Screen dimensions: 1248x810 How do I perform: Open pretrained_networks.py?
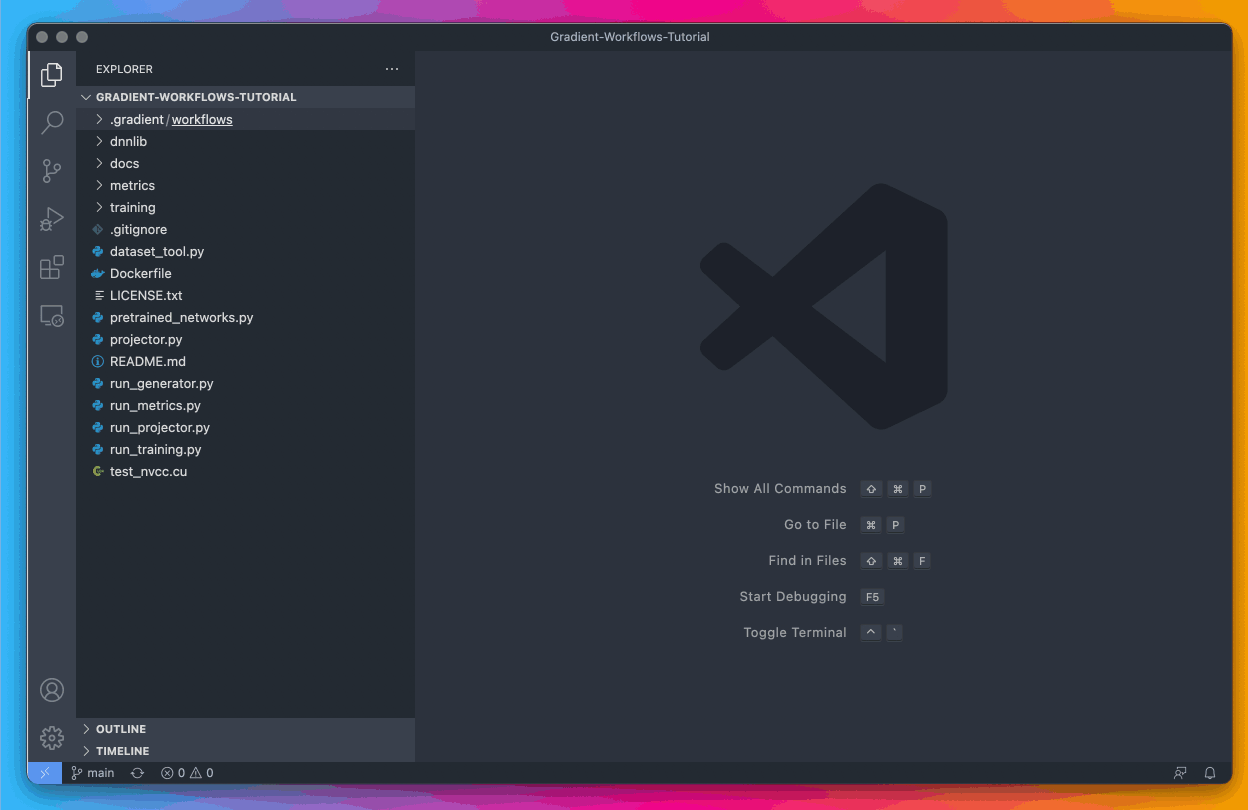pyautogui.click(x=245, y=317)
